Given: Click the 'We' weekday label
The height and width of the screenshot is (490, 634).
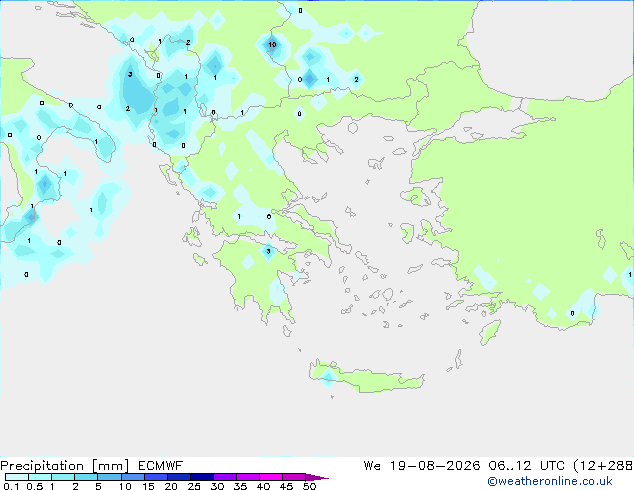Looking at the screenshot, I should [372, 466].
